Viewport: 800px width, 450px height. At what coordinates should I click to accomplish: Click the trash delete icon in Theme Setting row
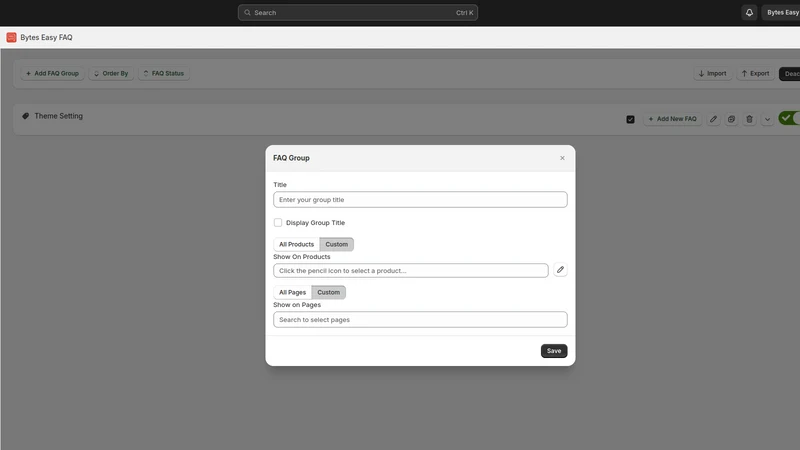(749, 119)
